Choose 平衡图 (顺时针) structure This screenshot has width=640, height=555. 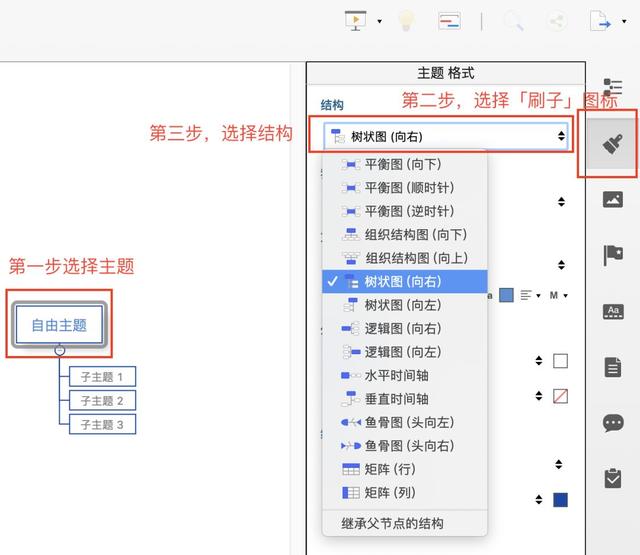click(x=405, y=188)
